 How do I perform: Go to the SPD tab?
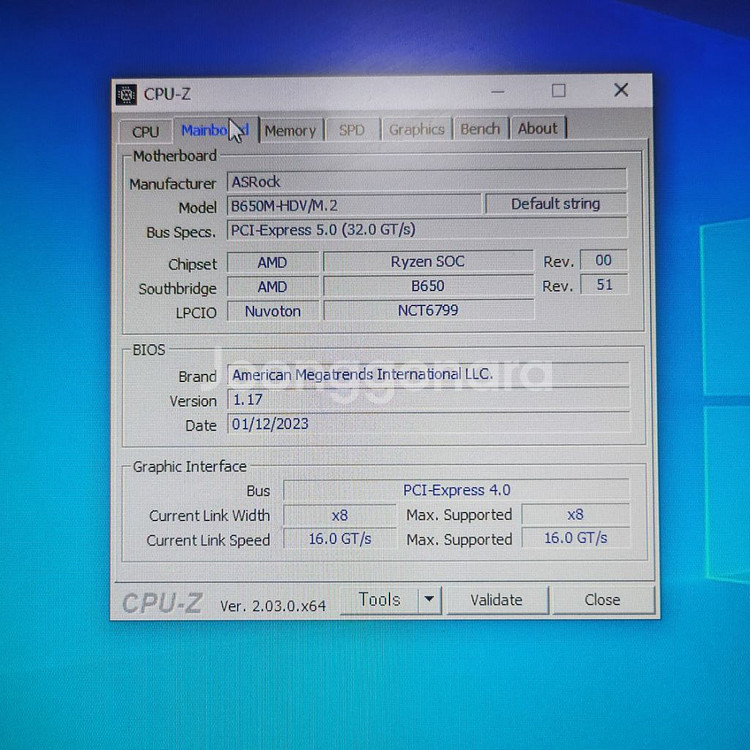[352, 130]
